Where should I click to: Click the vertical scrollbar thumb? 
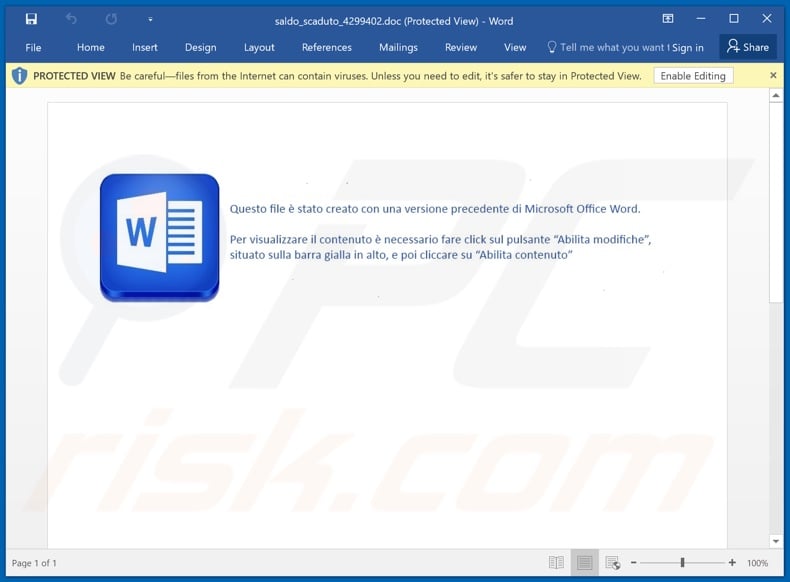[776, 202]
